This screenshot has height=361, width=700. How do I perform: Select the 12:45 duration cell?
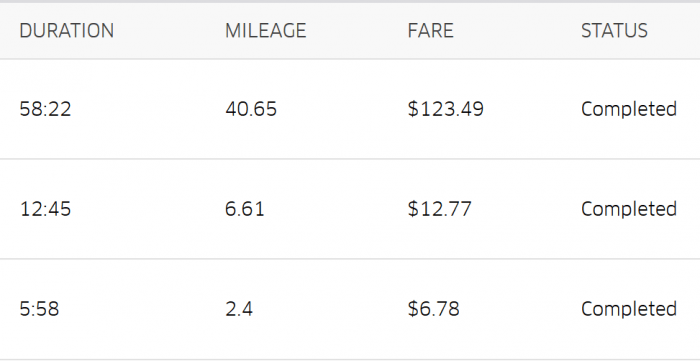(x=45, y=209)
